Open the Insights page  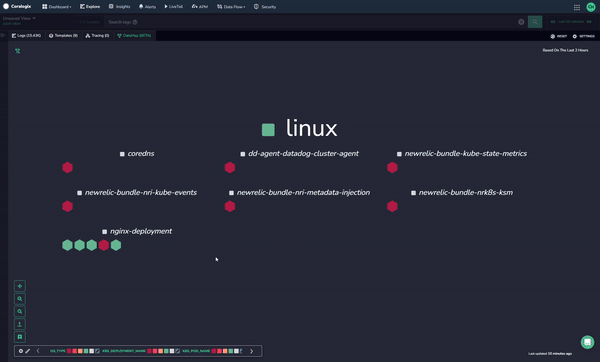pyautogui.click(x=119, y=7)
